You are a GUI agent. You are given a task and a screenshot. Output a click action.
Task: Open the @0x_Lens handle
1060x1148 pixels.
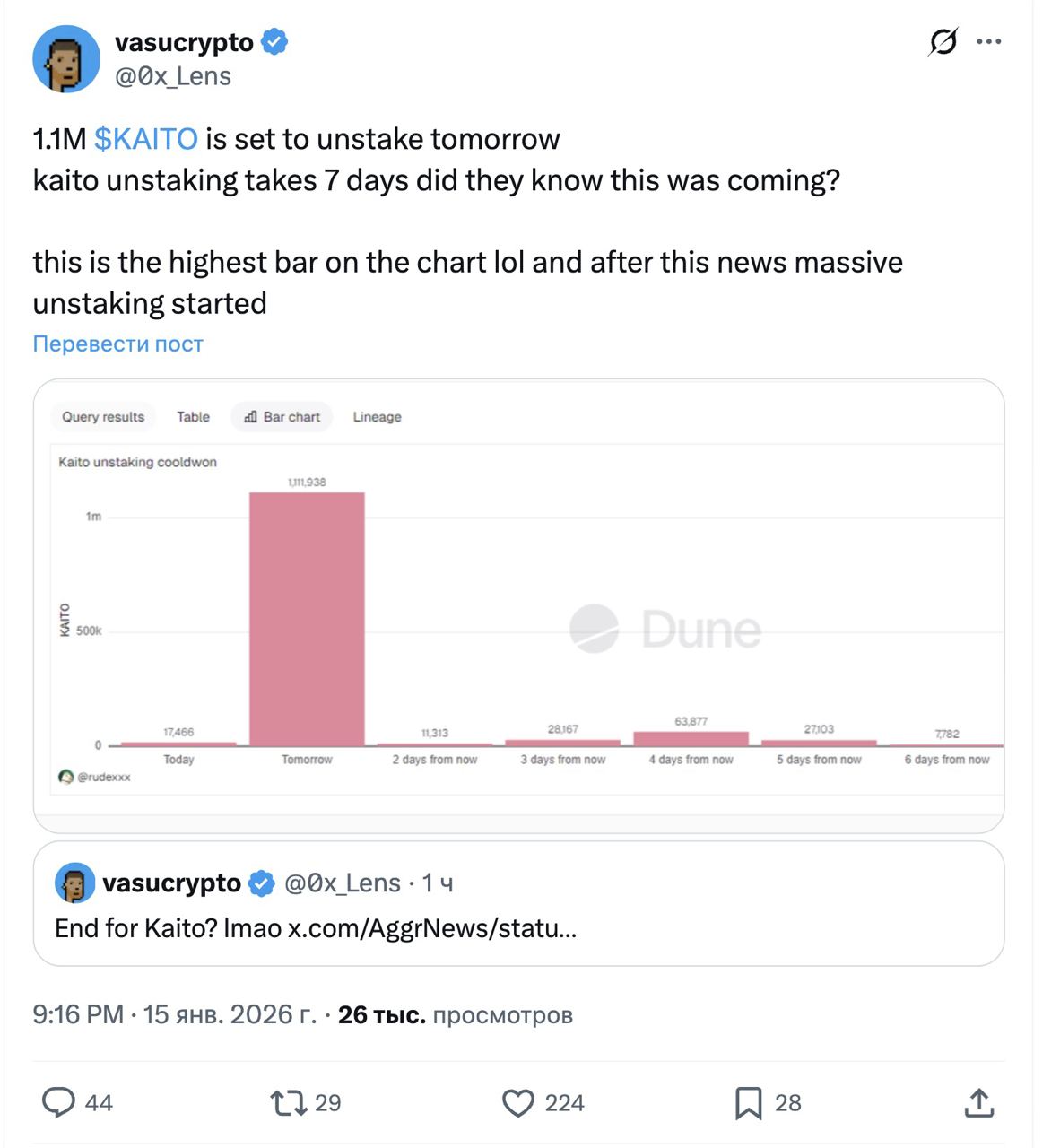(x=173, y=76)
